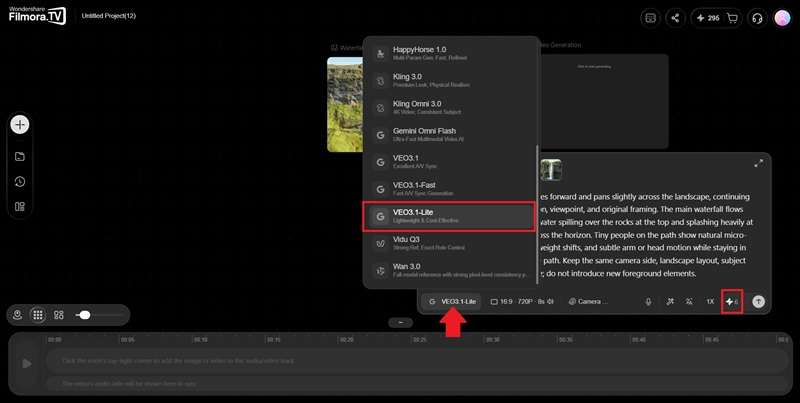
Task: Select Kling Omni 3.0 model
Action: pyautogui.click(x=449, y=107)
